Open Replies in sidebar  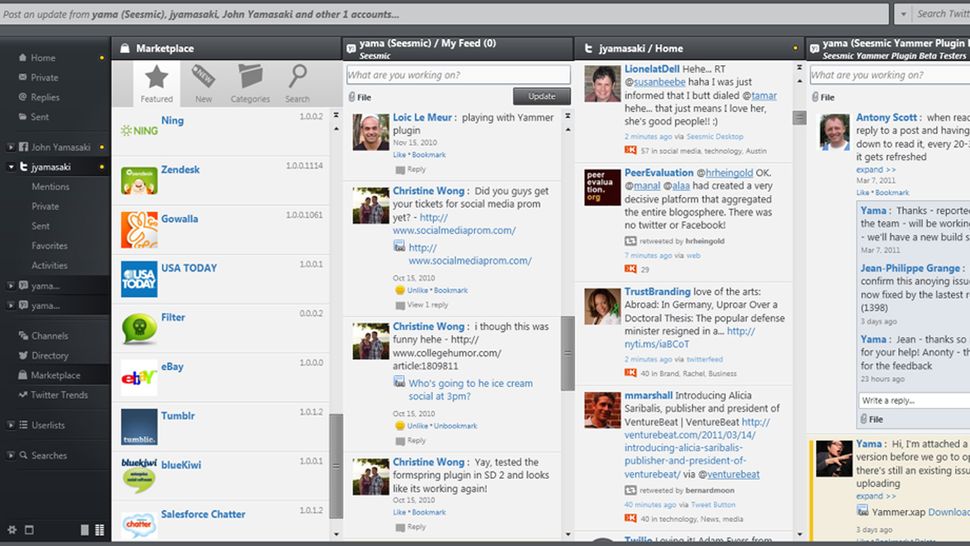click(45, 97)
